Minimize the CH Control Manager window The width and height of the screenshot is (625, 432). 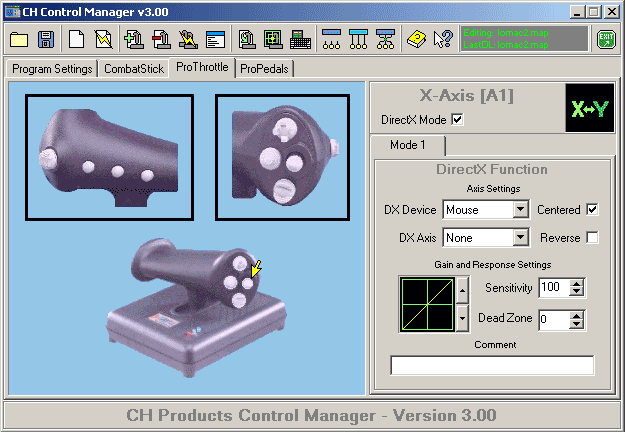tap(577, 12)
